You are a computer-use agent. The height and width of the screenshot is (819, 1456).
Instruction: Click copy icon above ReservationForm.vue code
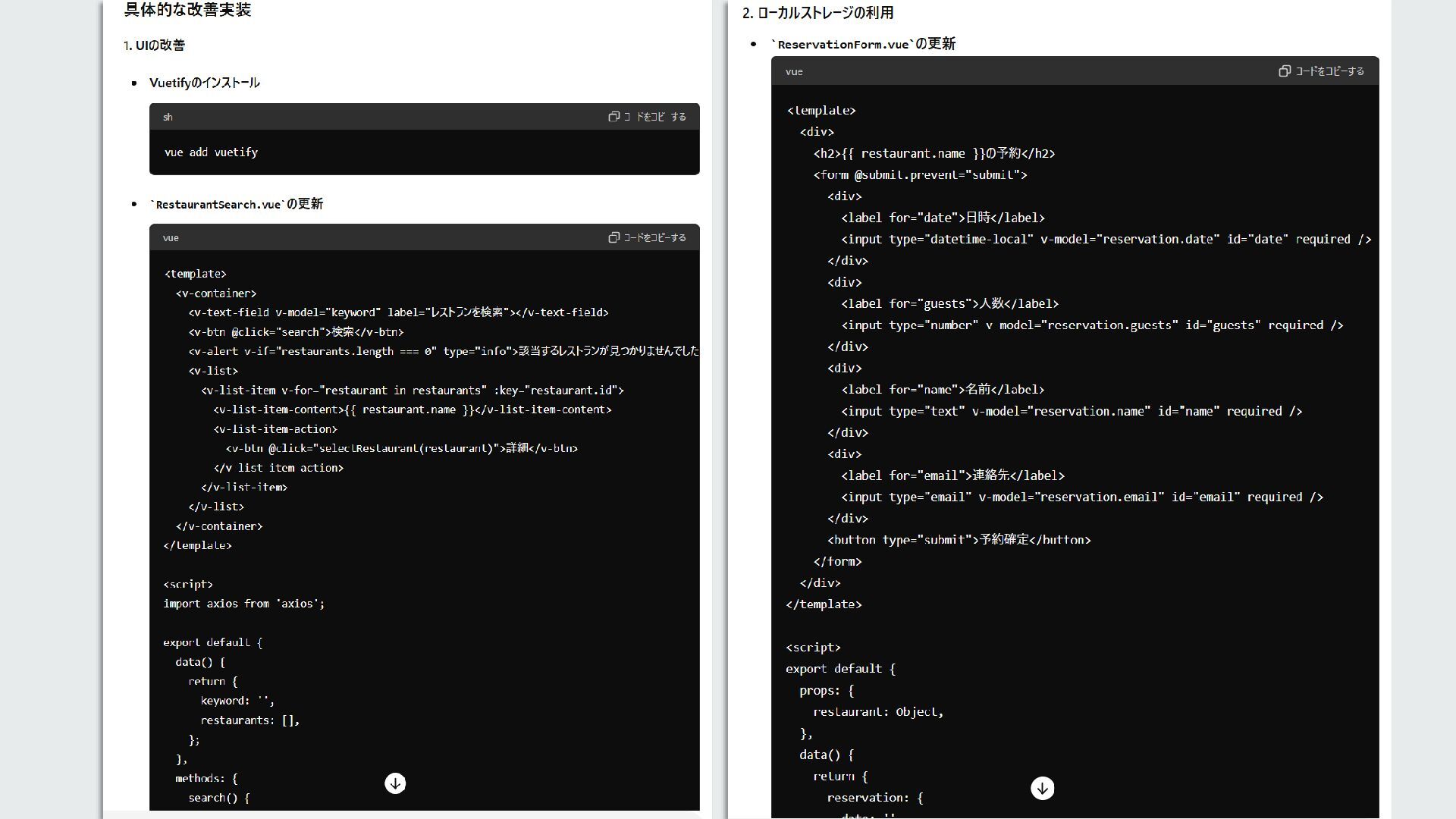click(1284, 71)
